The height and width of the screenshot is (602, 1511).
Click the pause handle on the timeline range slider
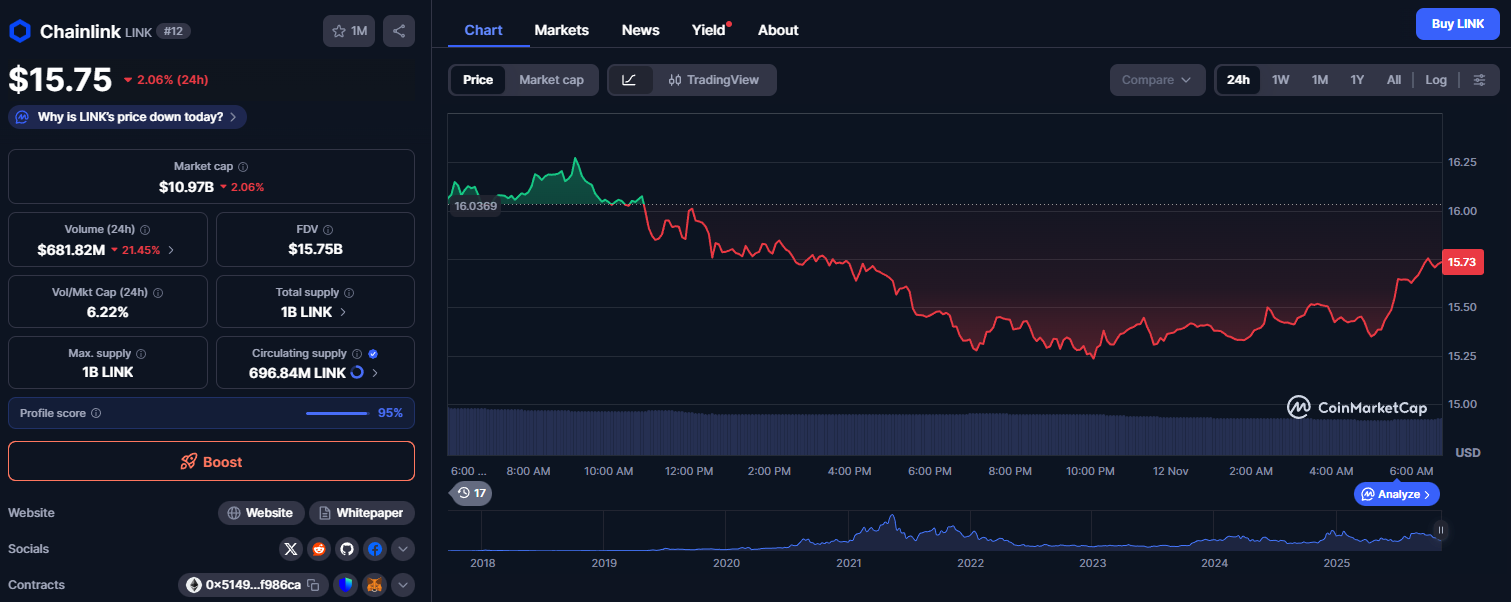pyautogui.click(x=1440, y=530)
